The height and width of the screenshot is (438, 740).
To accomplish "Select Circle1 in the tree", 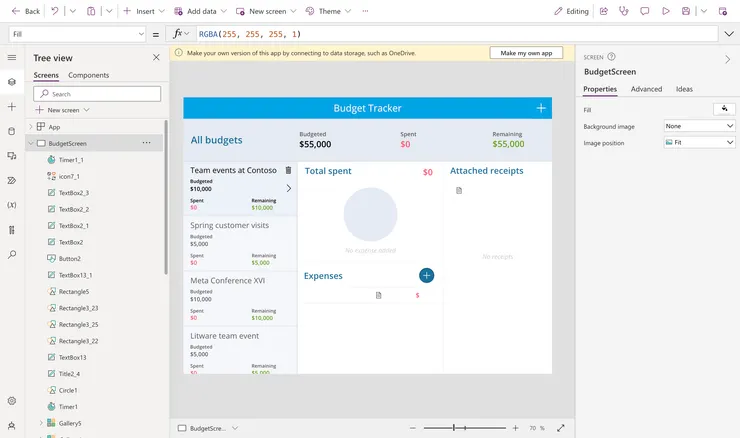I will point(68,390).
